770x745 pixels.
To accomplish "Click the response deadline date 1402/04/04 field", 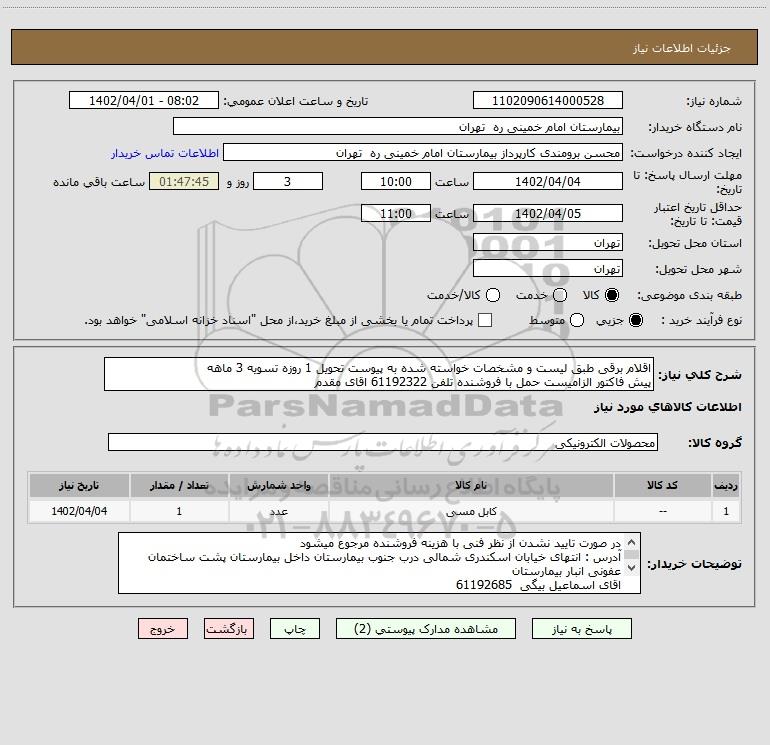I will coord(548,181).
